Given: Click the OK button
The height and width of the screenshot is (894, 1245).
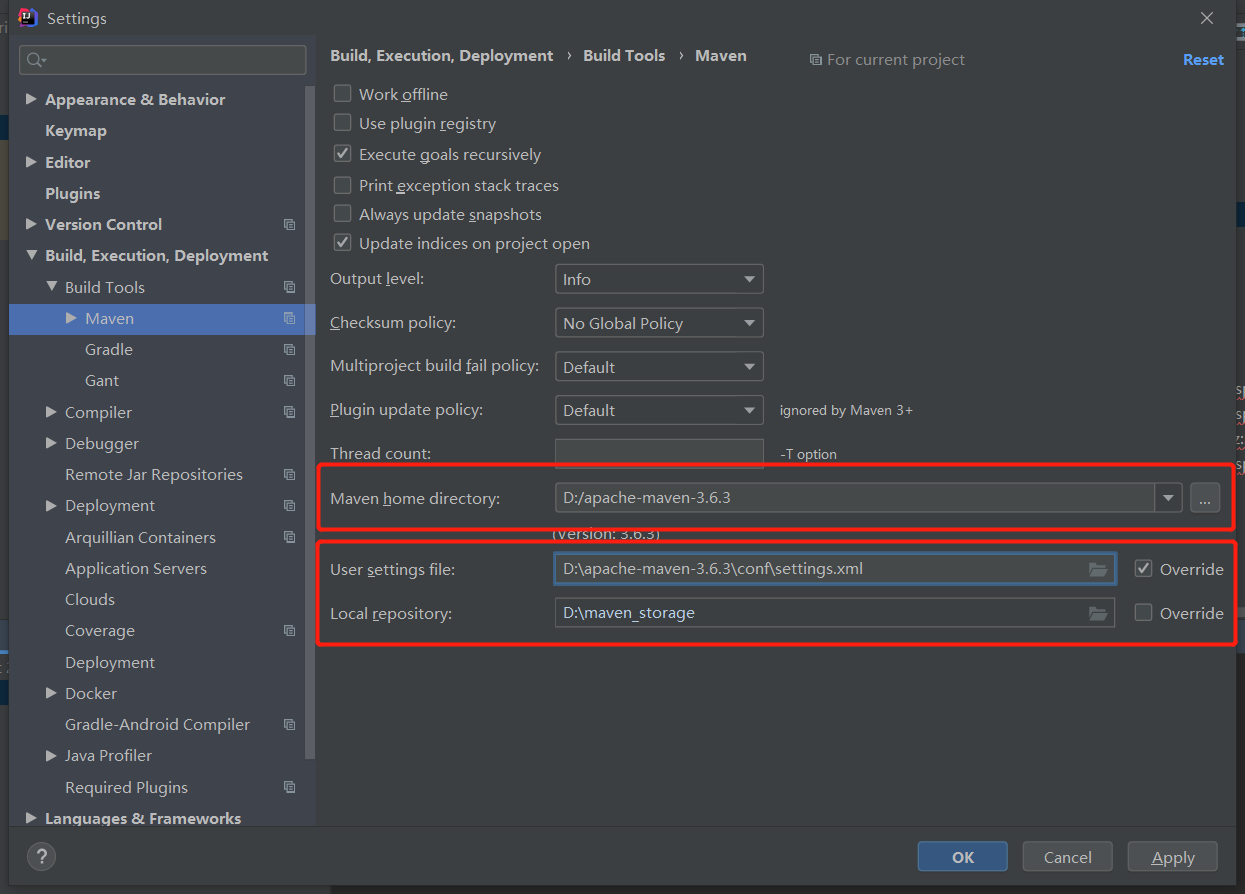Looking at the screenshot, I should pos(962,857).
